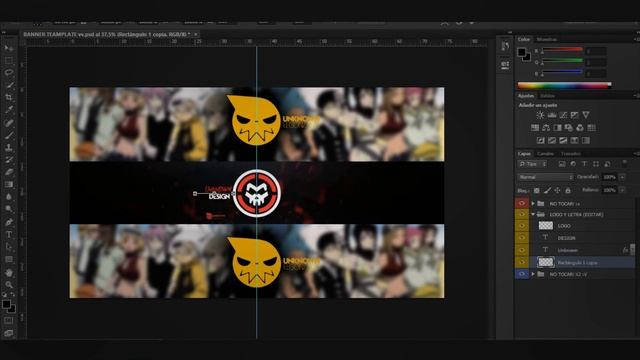This screenshot has width=640, height=360.
Task: Open the layer filter Tipo dropdown
Action: 532,164
